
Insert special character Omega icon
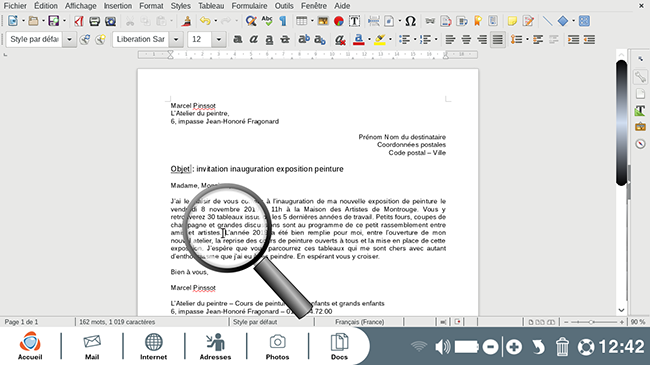click(x=410, y=21)
